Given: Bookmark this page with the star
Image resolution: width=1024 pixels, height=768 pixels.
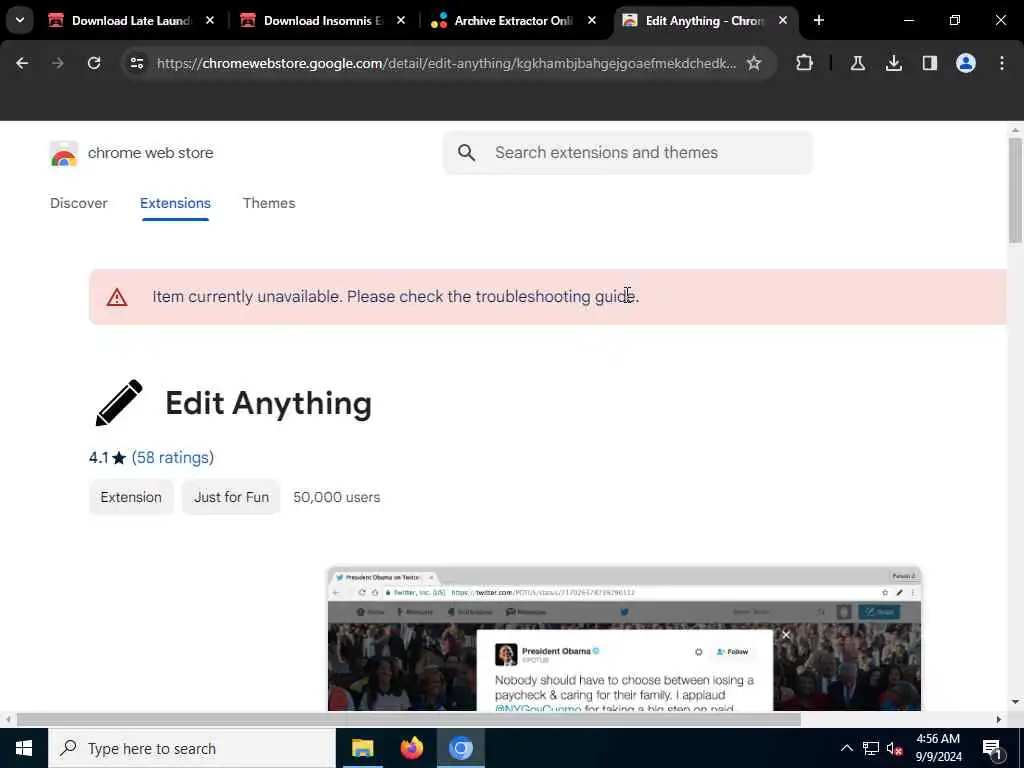Looking at the screenshot, I should pyautogui.click(x=754, y=63).
